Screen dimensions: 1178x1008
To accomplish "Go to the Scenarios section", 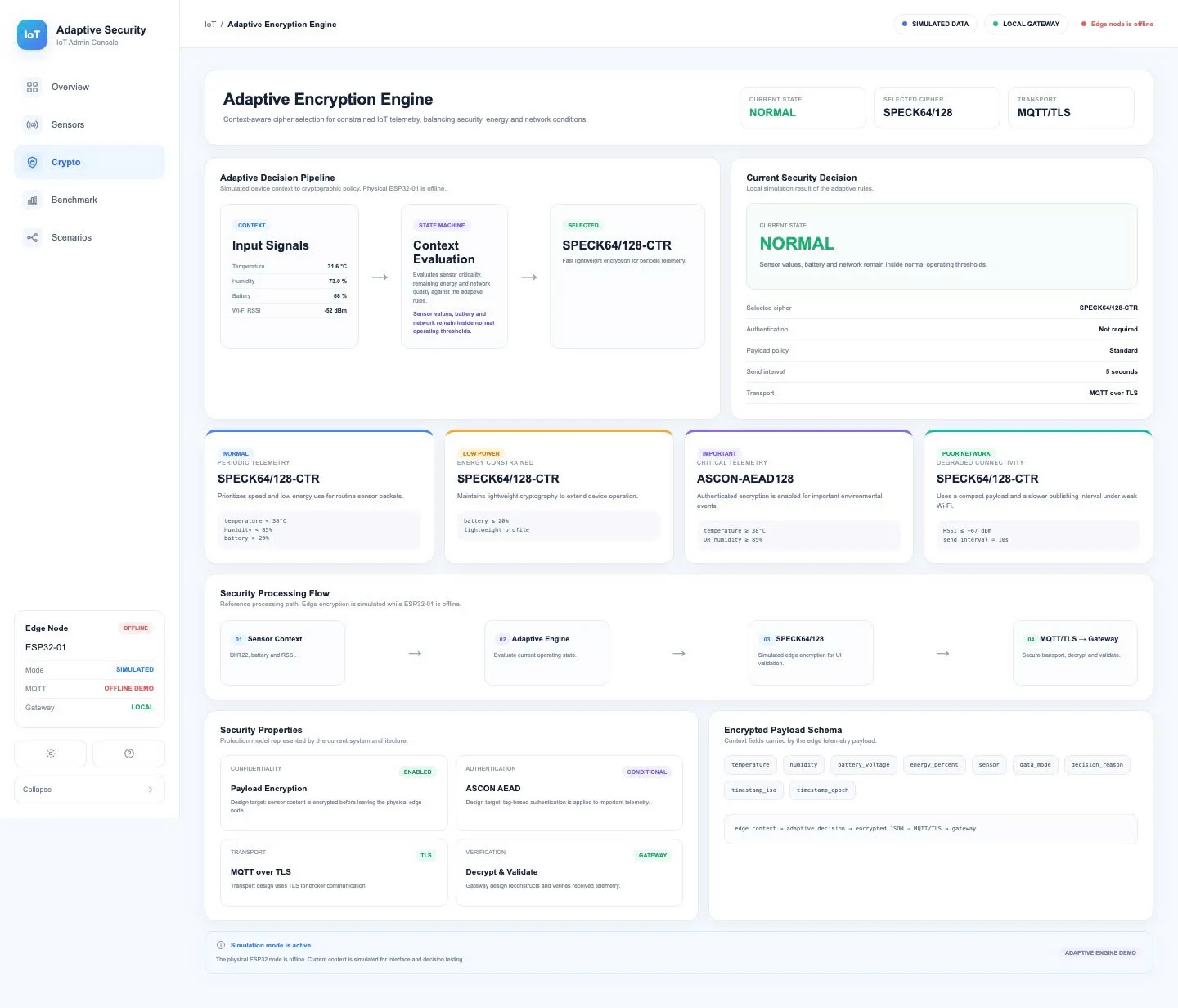I will pos(89,237).
